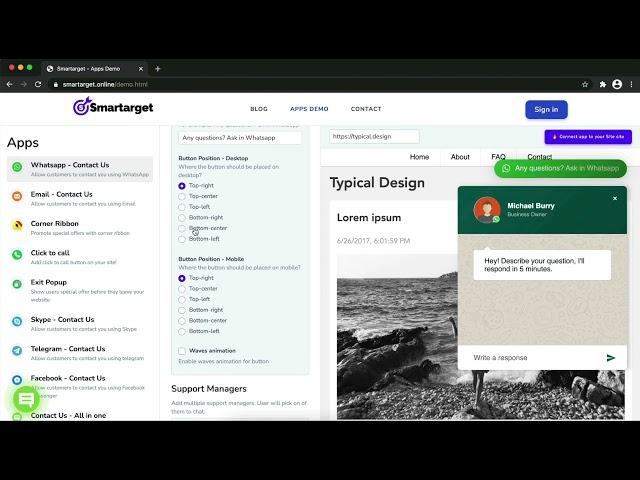Click Connect app to your Site button
The height and width of the screenshot is (480, 640).
pos(588,137)
